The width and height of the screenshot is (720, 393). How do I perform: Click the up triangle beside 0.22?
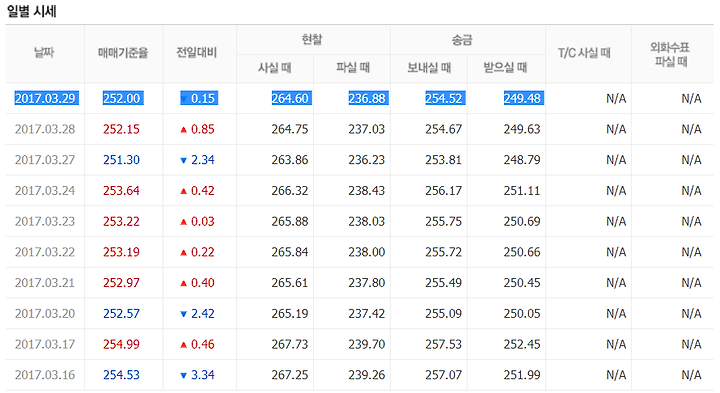click(x=184, y=253)
